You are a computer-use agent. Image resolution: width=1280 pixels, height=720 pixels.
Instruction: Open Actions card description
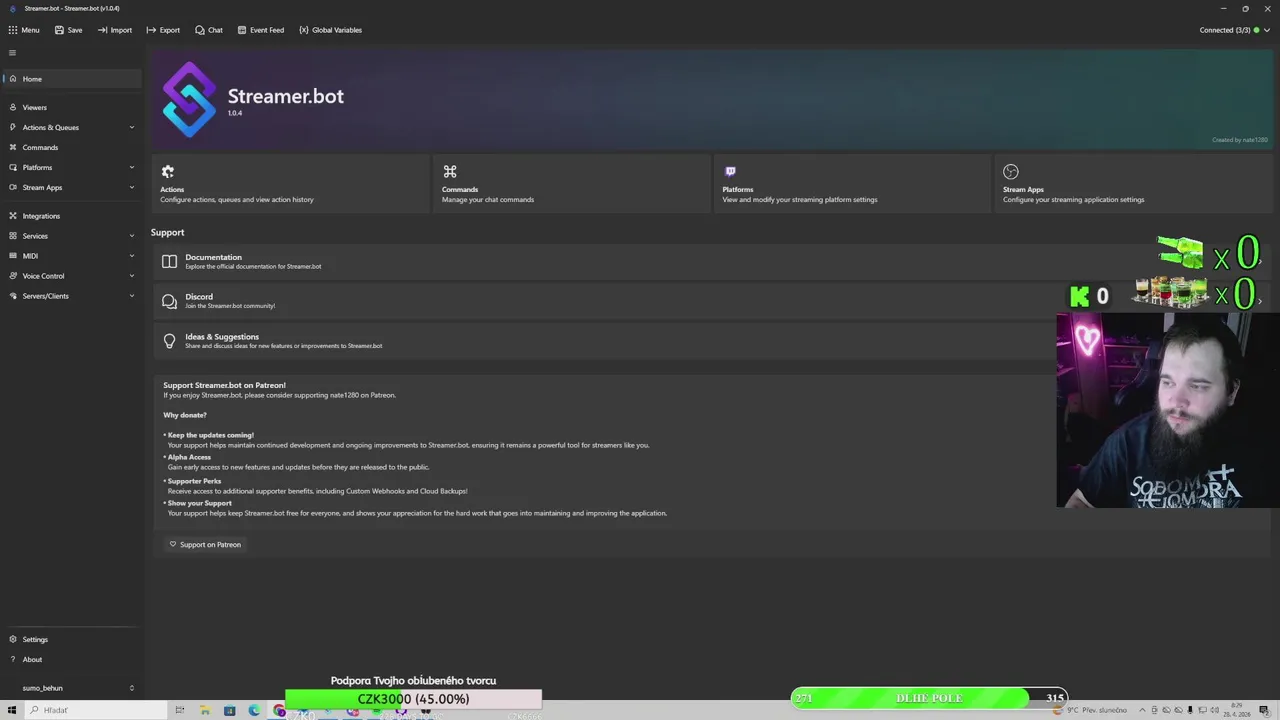(x=237, y=200)
